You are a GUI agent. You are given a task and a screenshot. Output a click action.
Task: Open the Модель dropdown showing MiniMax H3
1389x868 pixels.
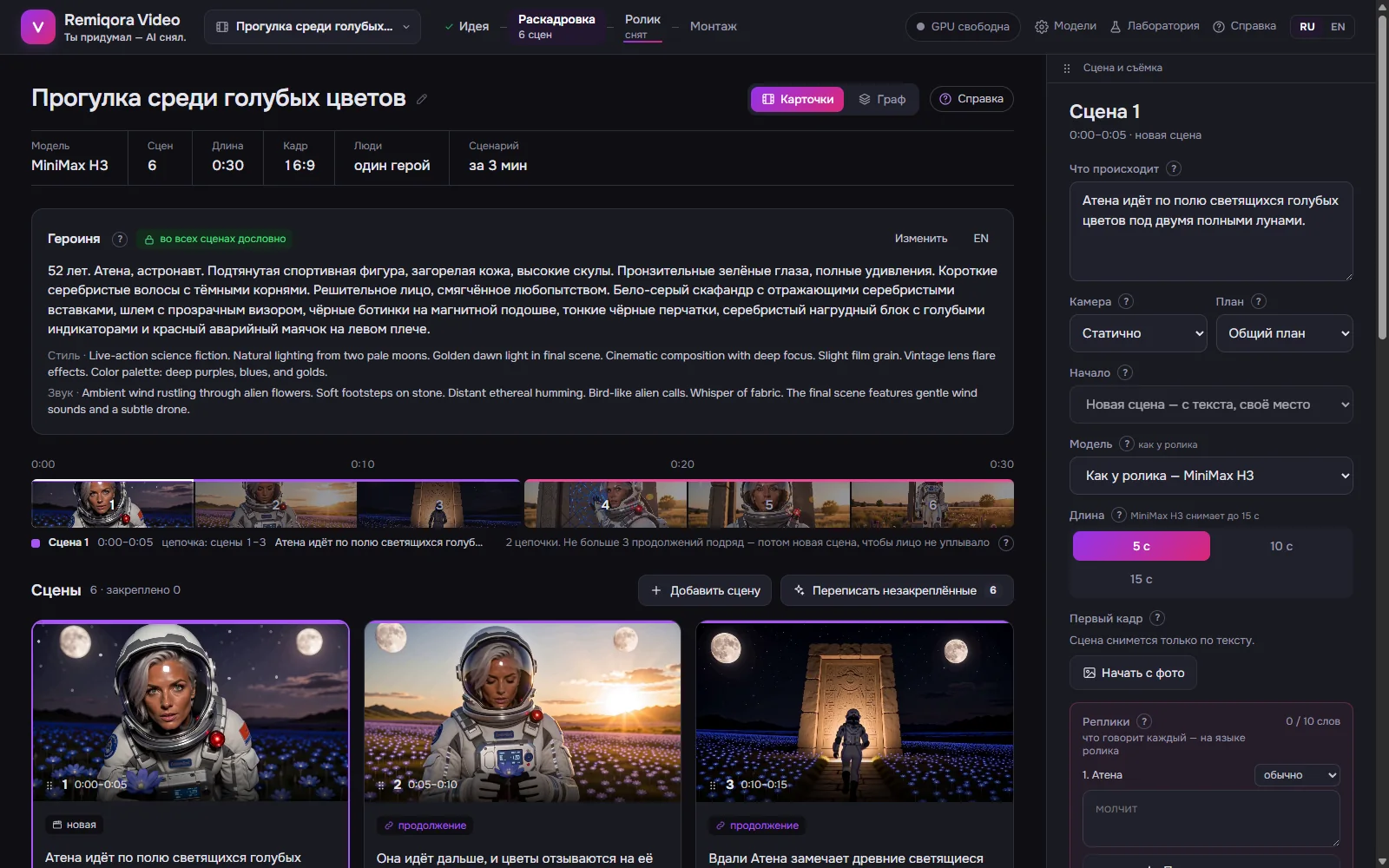[1211, 476]
